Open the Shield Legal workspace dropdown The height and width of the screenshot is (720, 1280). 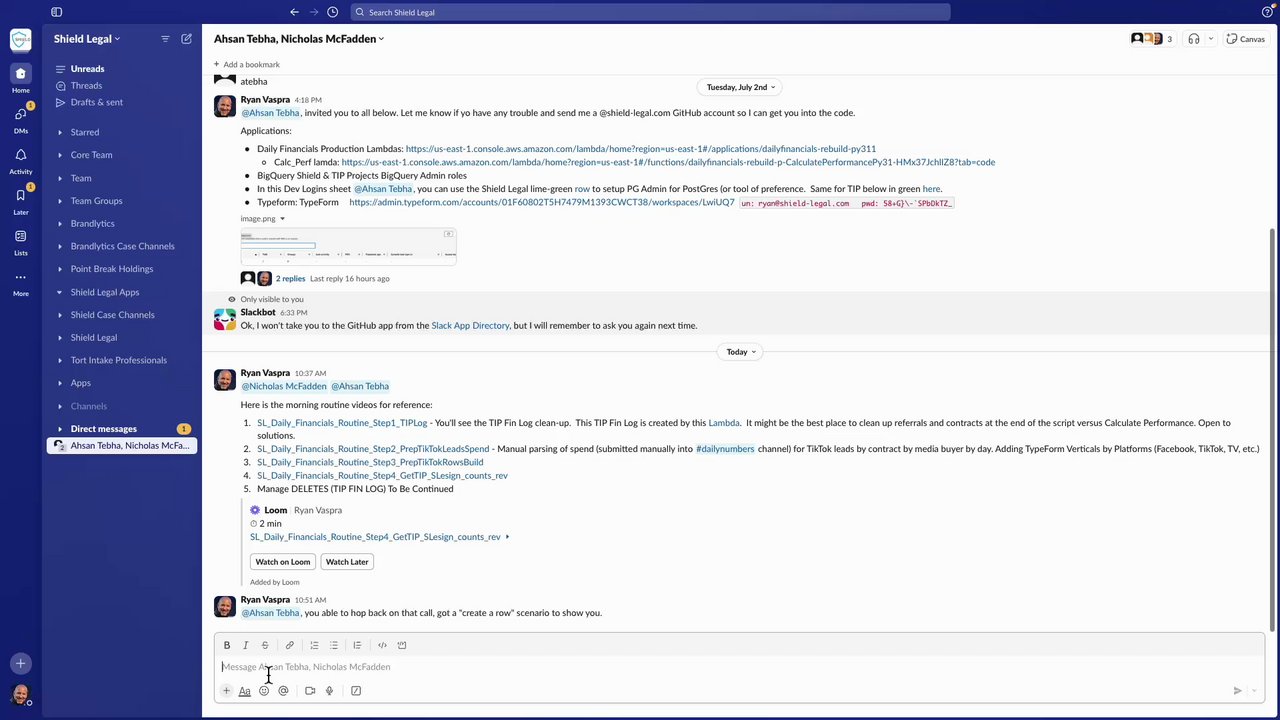[87, 39]
